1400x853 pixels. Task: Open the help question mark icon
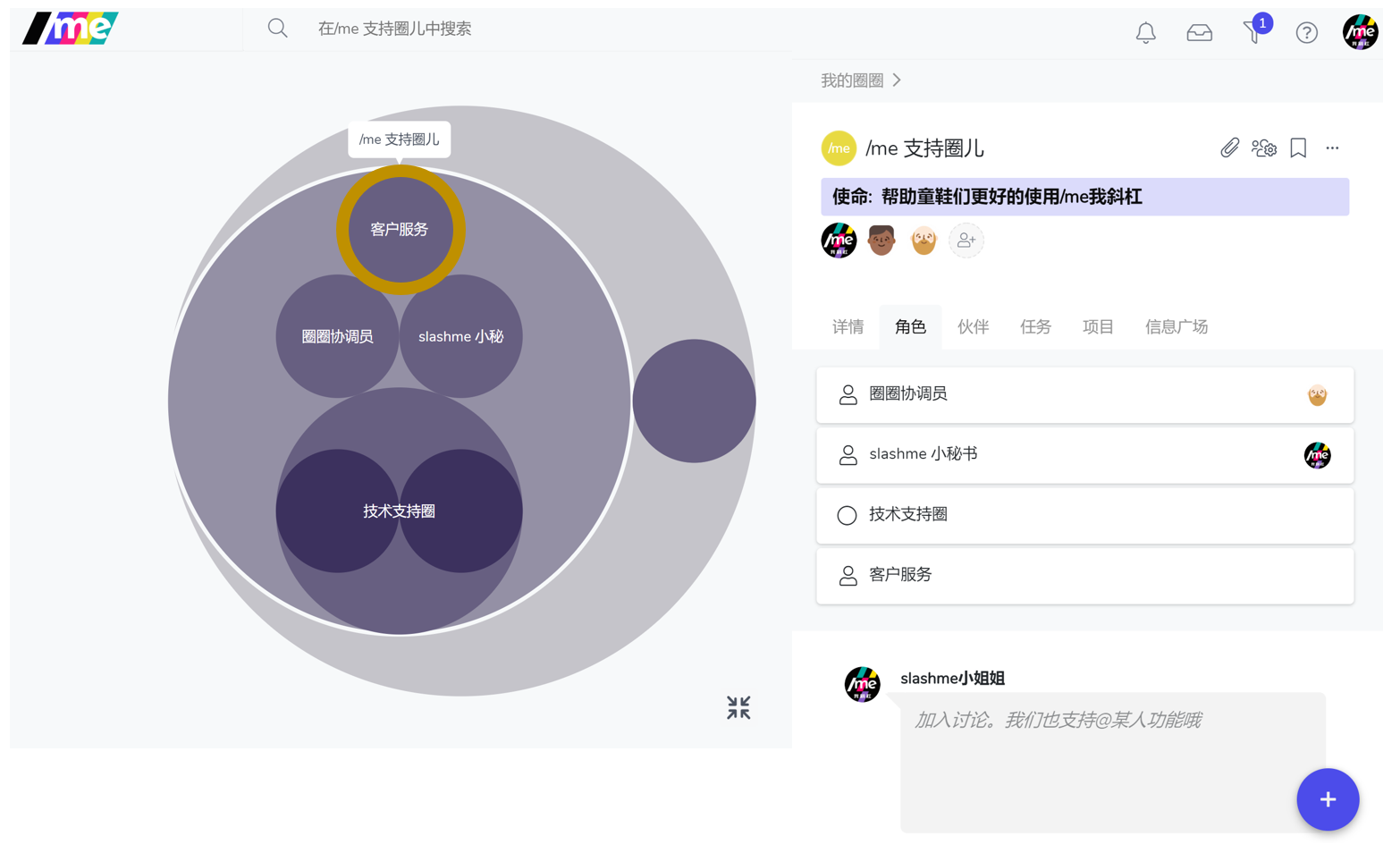pyautogui.click(x=1306, y=33)
